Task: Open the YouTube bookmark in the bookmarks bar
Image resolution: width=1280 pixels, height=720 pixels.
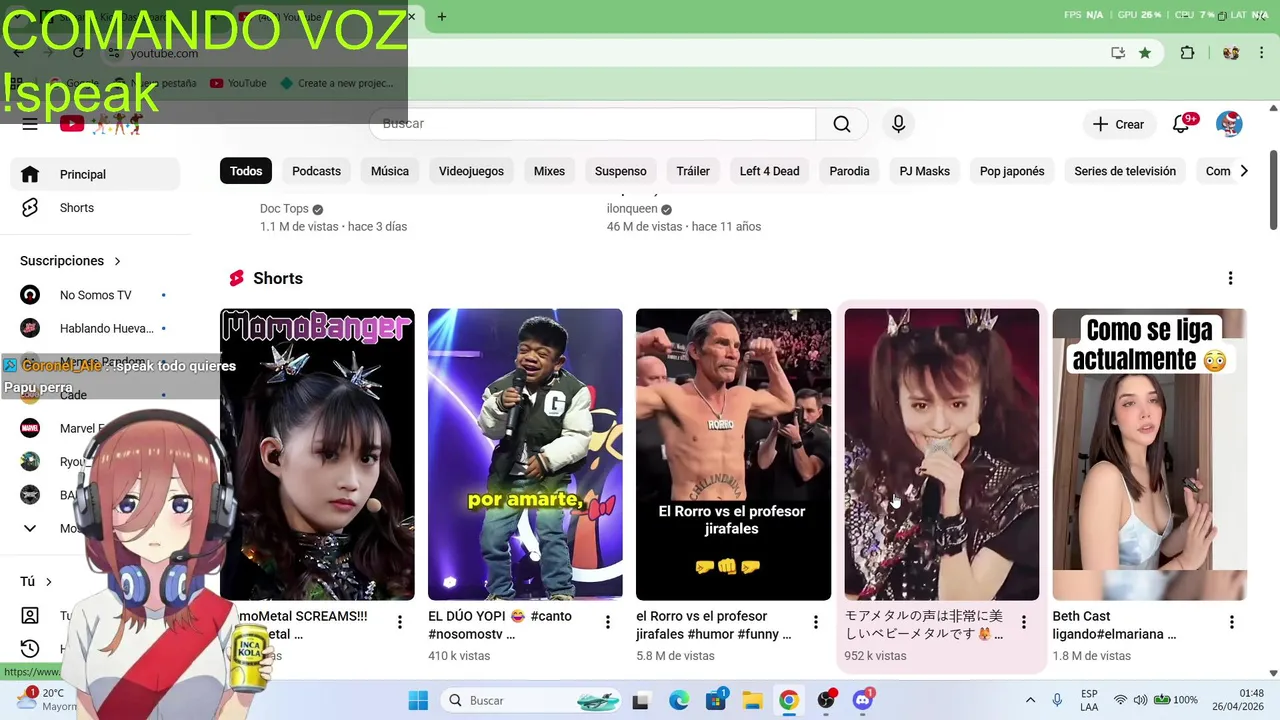Action: tap(238, 83)
